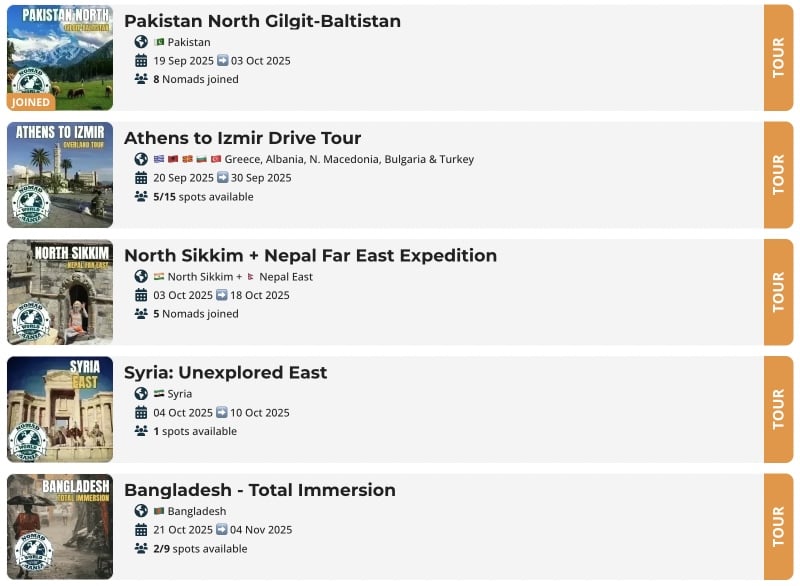Click the globe icon beside Syria
The height and width of the screenshot is (586, 800).
point(141,394)
